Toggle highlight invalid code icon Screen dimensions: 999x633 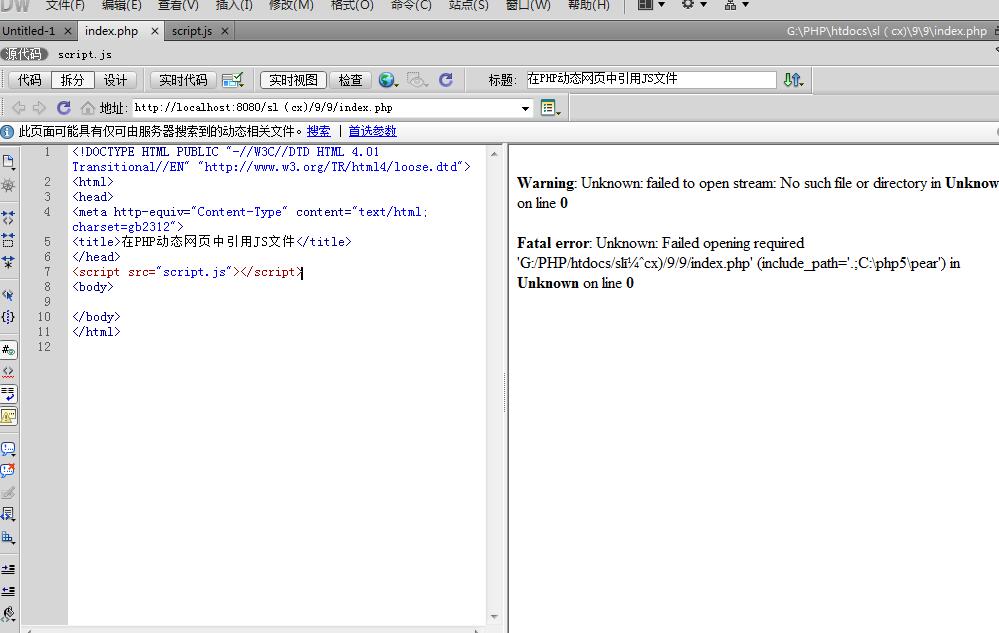(8, 371)
